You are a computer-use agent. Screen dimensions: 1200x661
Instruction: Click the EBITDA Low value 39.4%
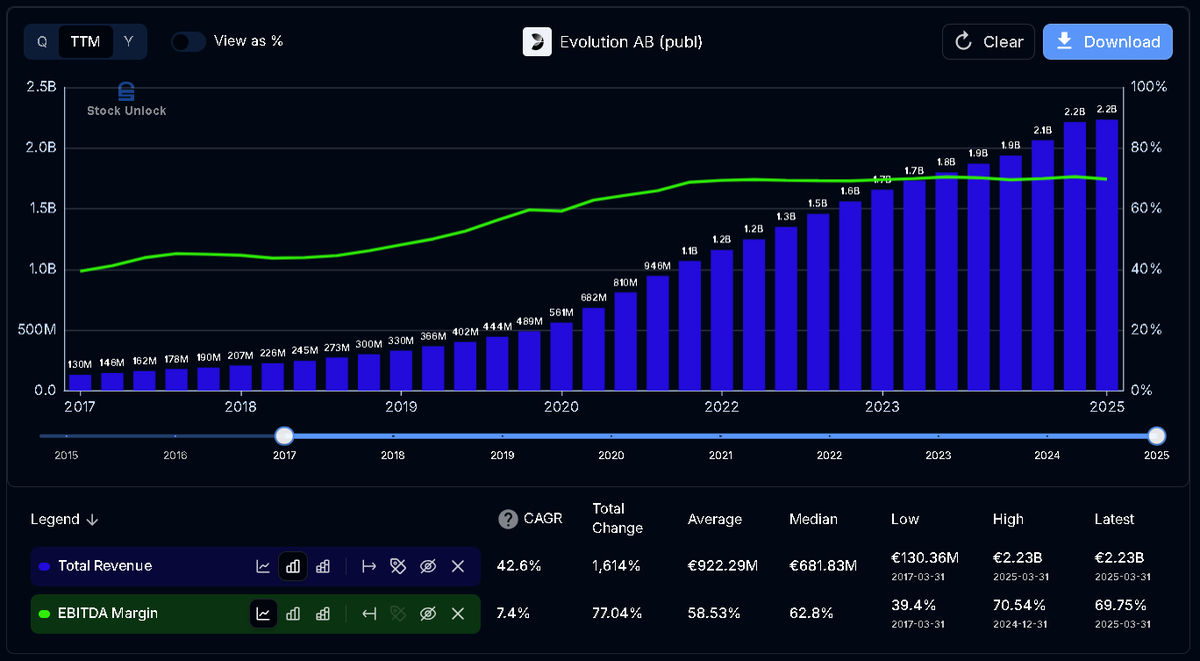tap(912, 604)
